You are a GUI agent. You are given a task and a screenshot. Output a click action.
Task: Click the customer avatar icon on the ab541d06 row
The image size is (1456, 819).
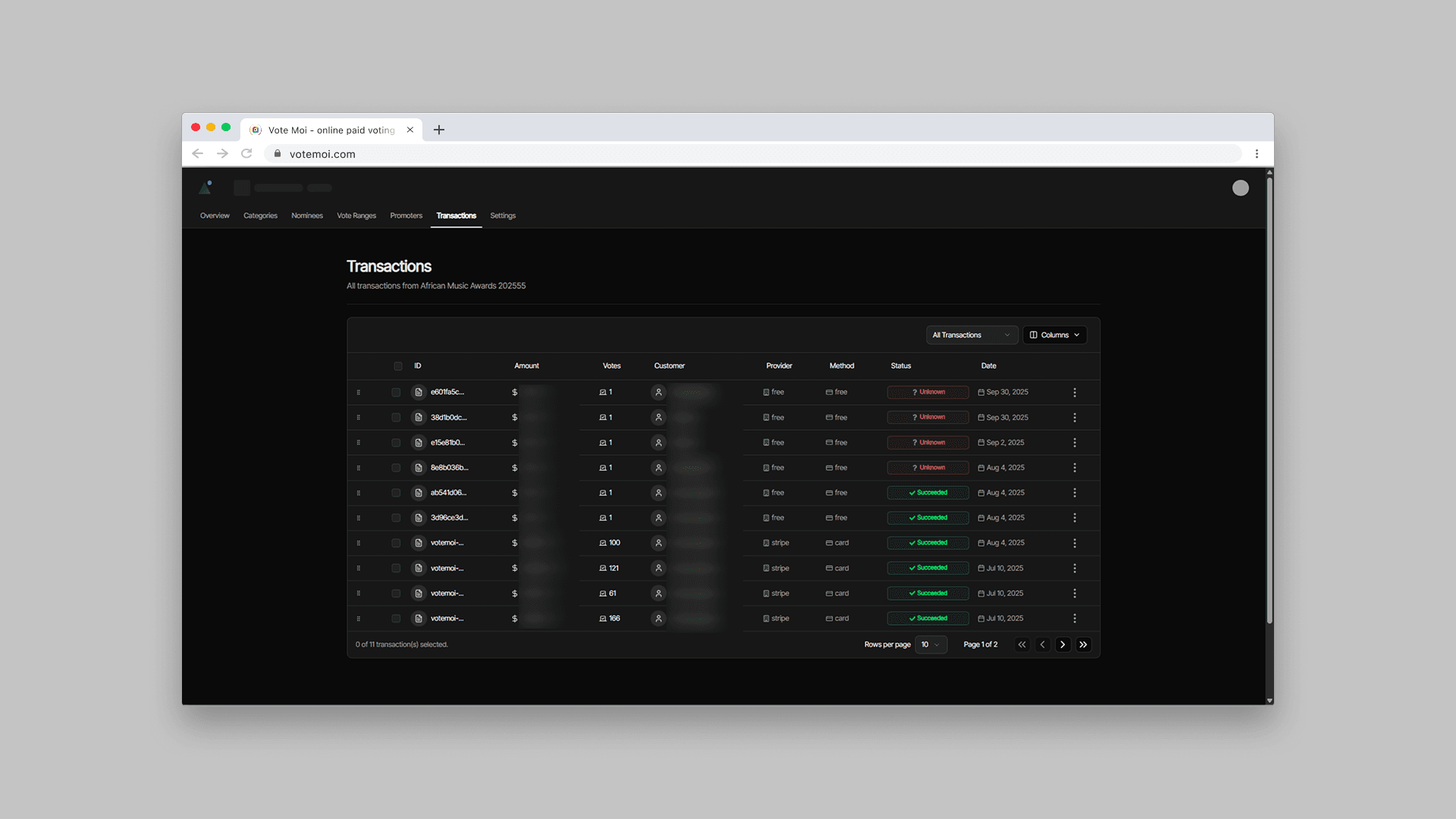[658, 492]
